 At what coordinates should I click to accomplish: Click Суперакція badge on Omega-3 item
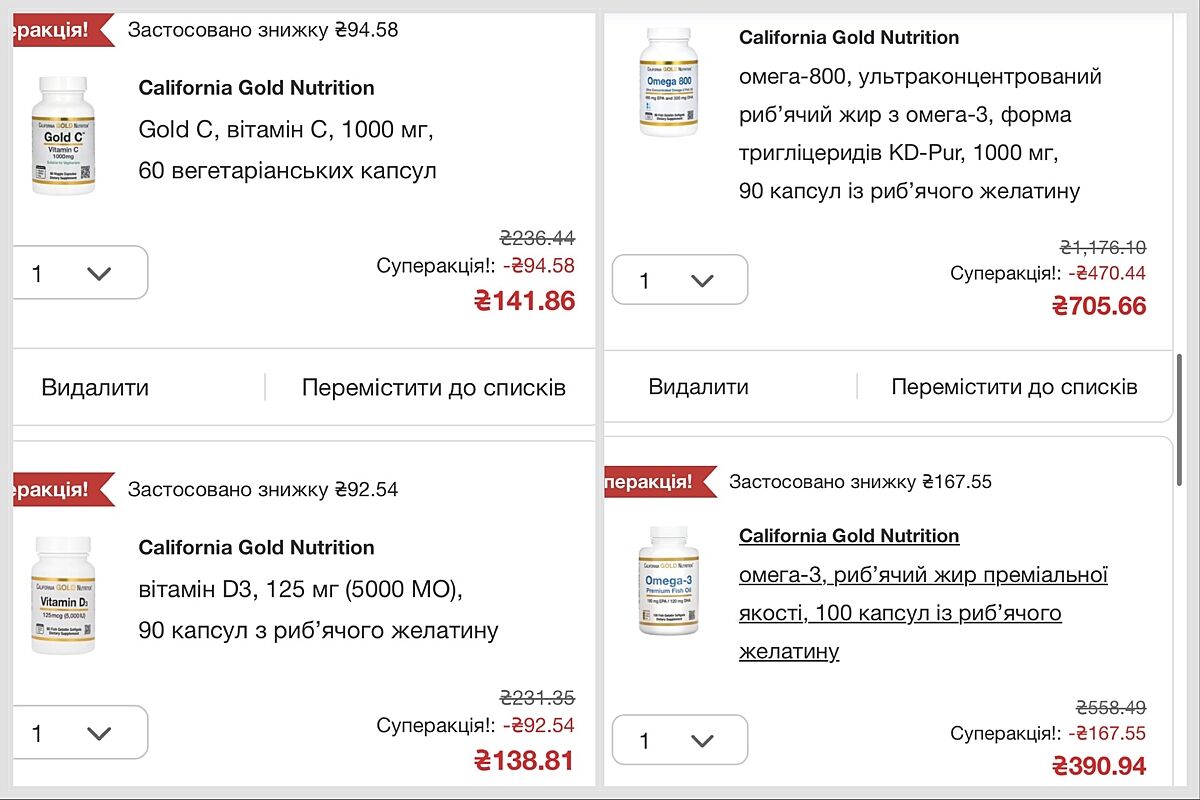click(655, 481)
